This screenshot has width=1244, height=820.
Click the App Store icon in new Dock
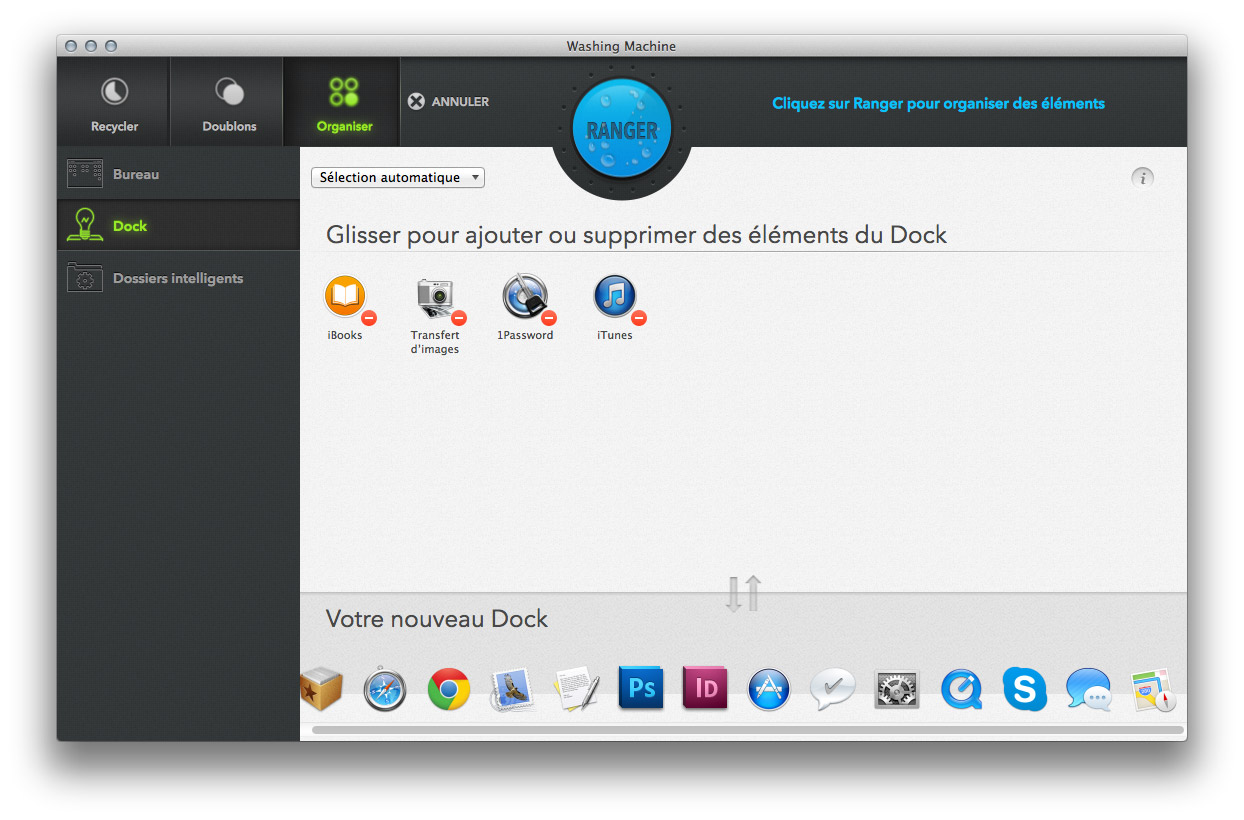769,689
